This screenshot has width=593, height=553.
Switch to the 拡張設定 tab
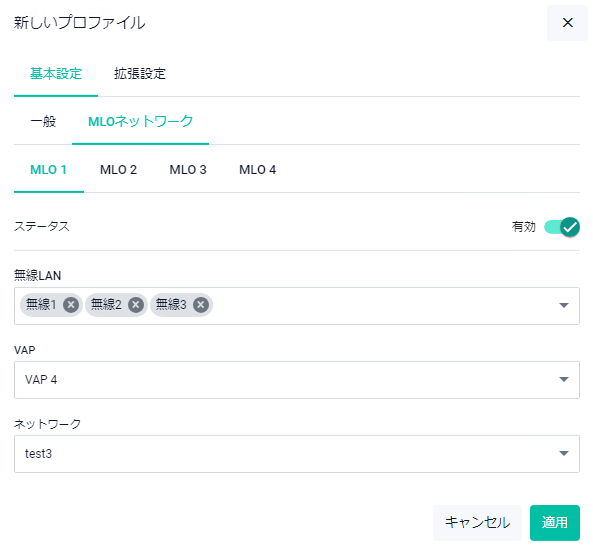(x=140, y=73)
